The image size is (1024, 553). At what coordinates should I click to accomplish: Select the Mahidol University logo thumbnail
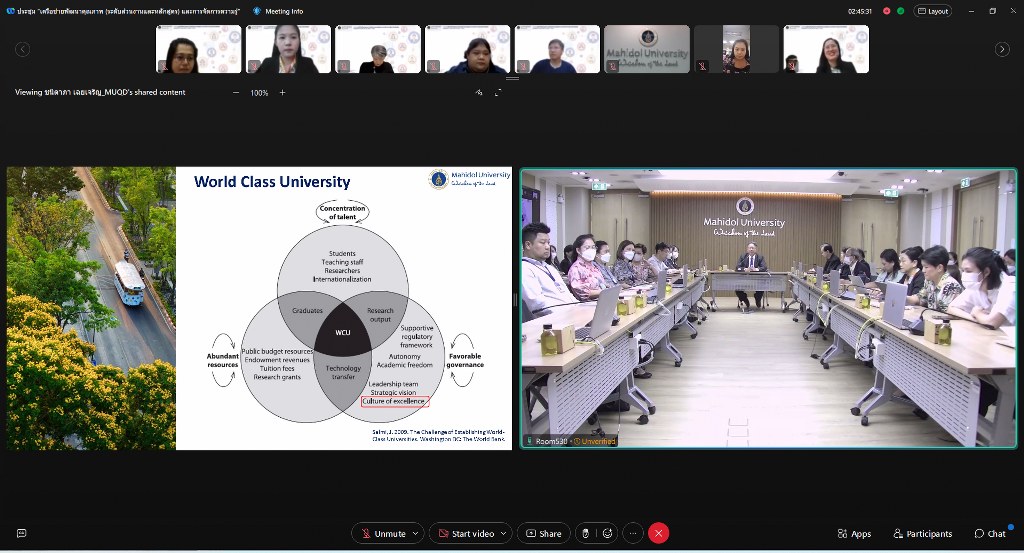click(647, 49)
